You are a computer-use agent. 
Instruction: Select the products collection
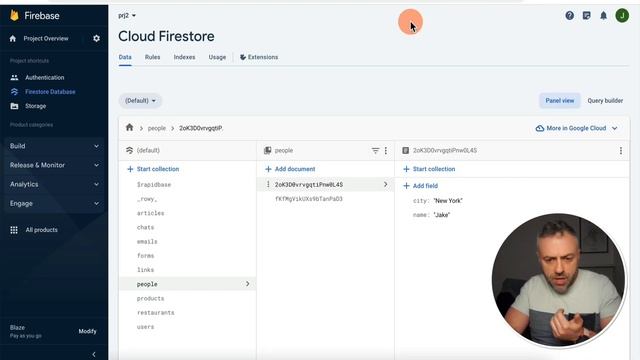click(x=150, y=298)
